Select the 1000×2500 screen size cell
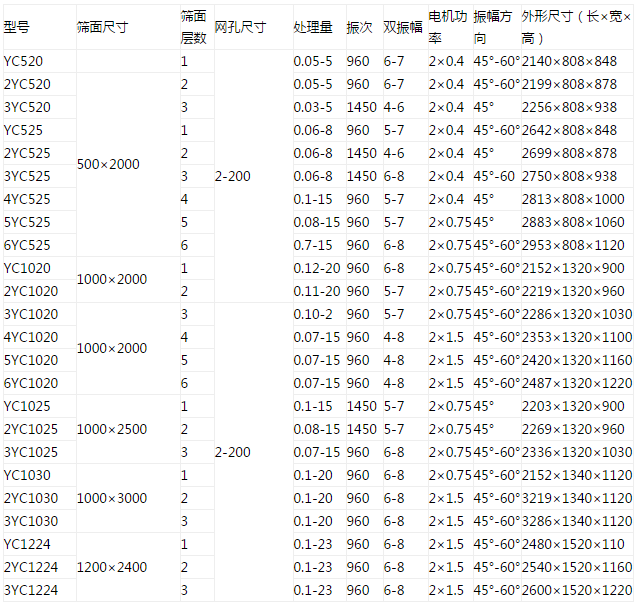Image resolution: width=639 pixels, height=607 pixels. 112,429
